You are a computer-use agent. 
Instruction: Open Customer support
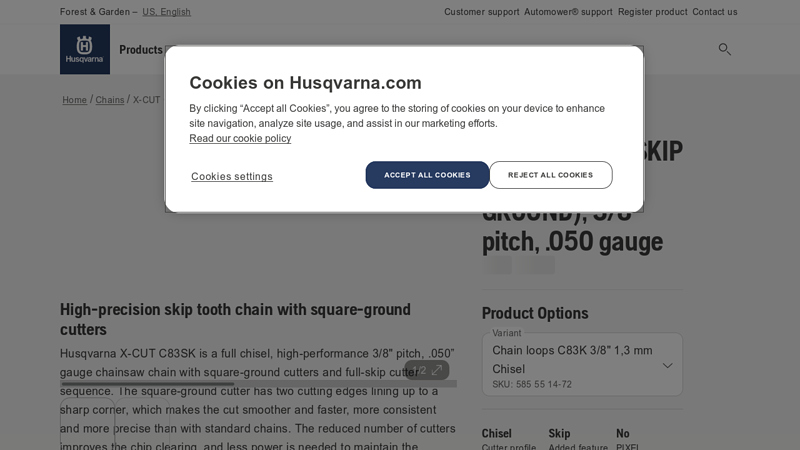click(482, 12)
